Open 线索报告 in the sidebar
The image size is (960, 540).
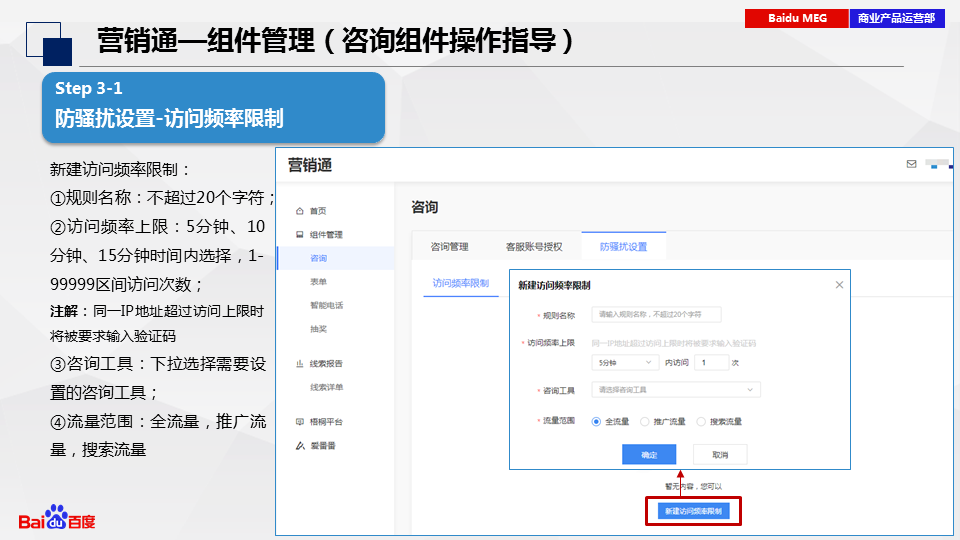coord(326,364)
